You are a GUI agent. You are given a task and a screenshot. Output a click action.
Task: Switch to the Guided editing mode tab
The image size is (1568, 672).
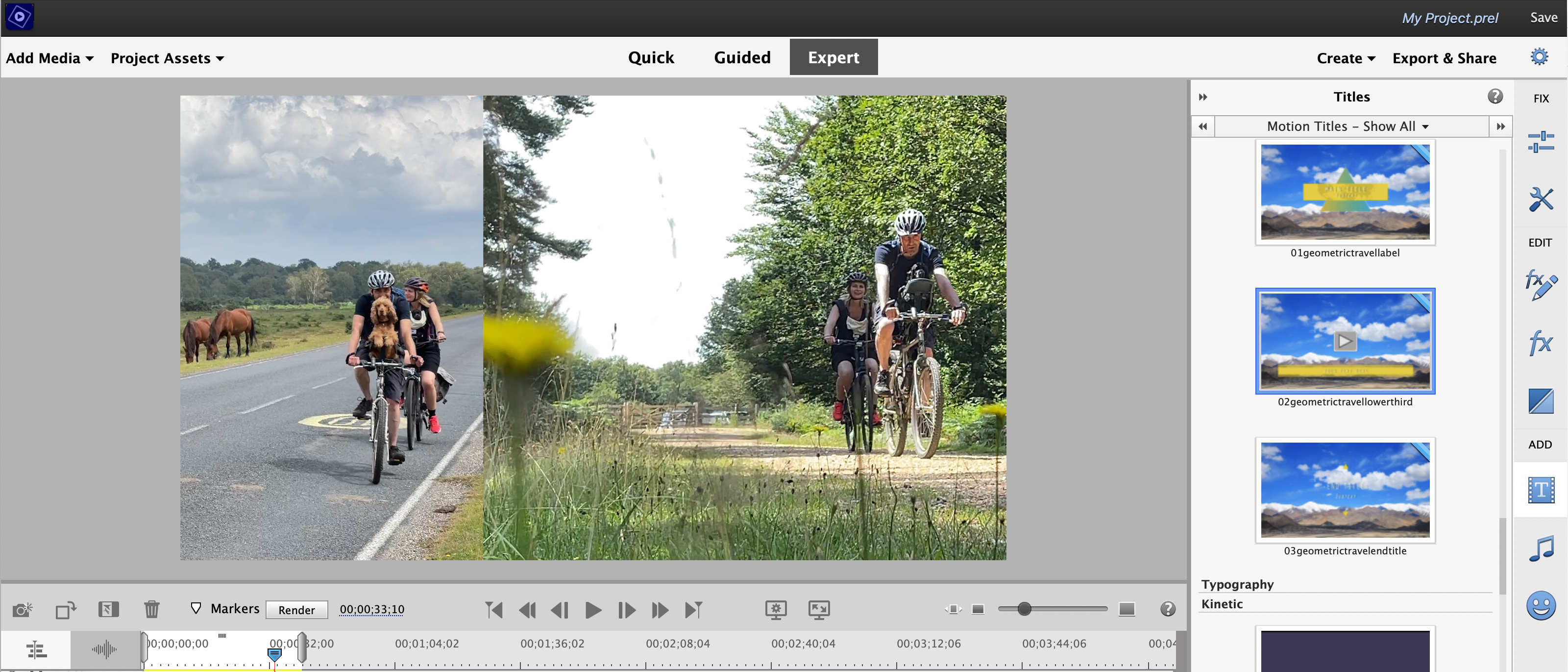click(x=742, y=57)
